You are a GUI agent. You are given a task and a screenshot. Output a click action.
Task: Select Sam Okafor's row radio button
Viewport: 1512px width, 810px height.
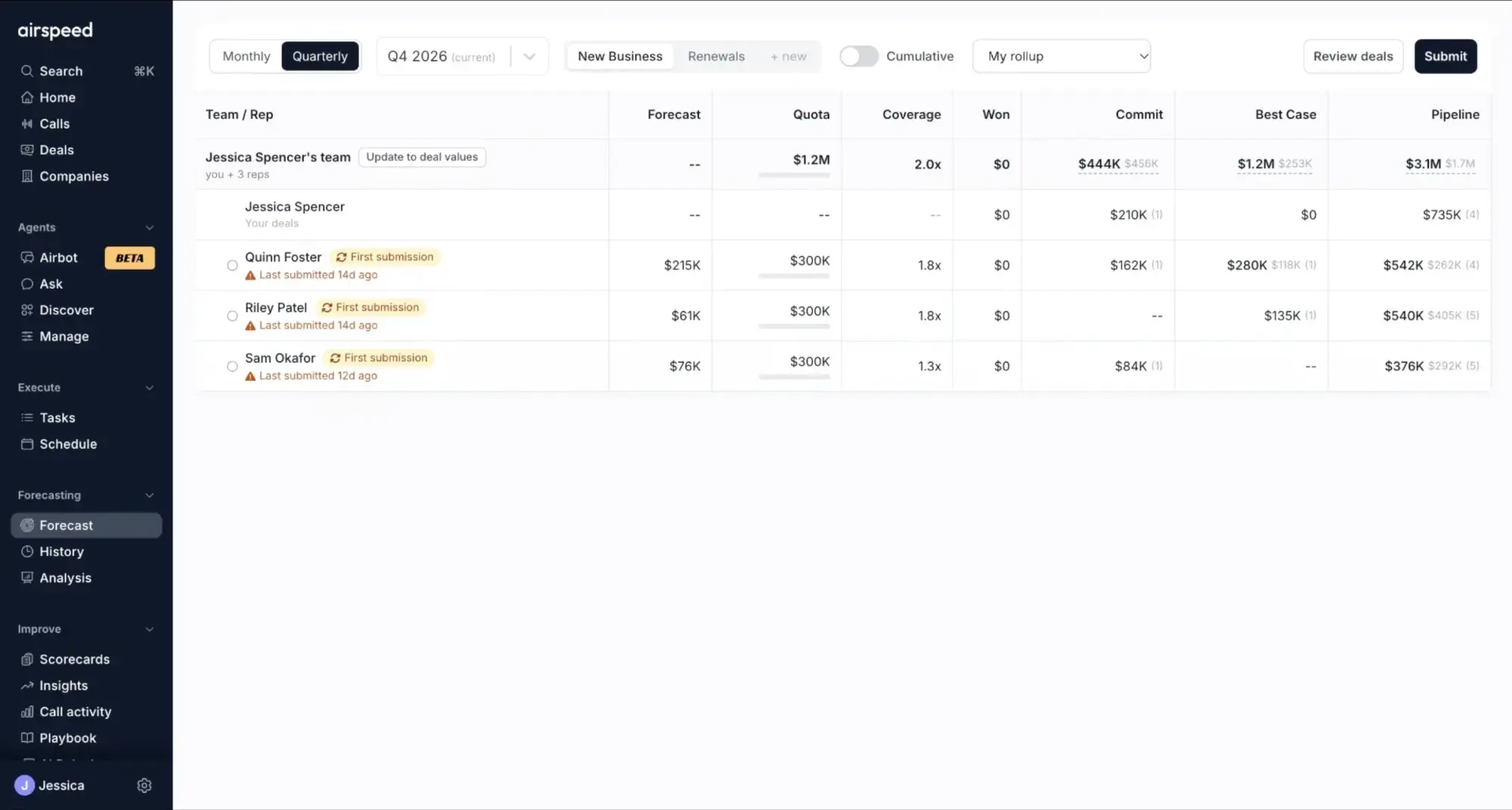tap(232, 366)
